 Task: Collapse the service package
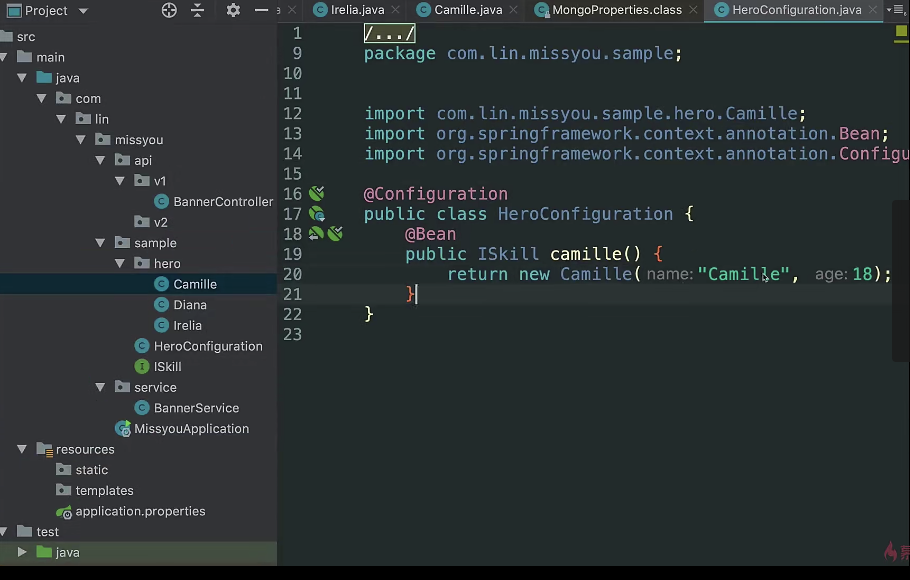100,387
